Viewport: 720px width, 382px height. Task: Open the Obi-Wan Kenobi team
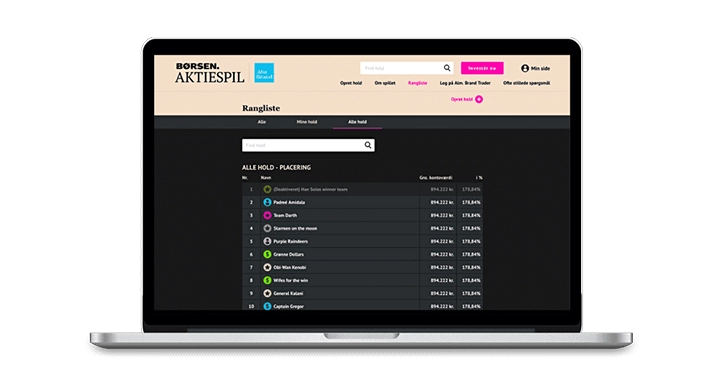pos(290,267)
